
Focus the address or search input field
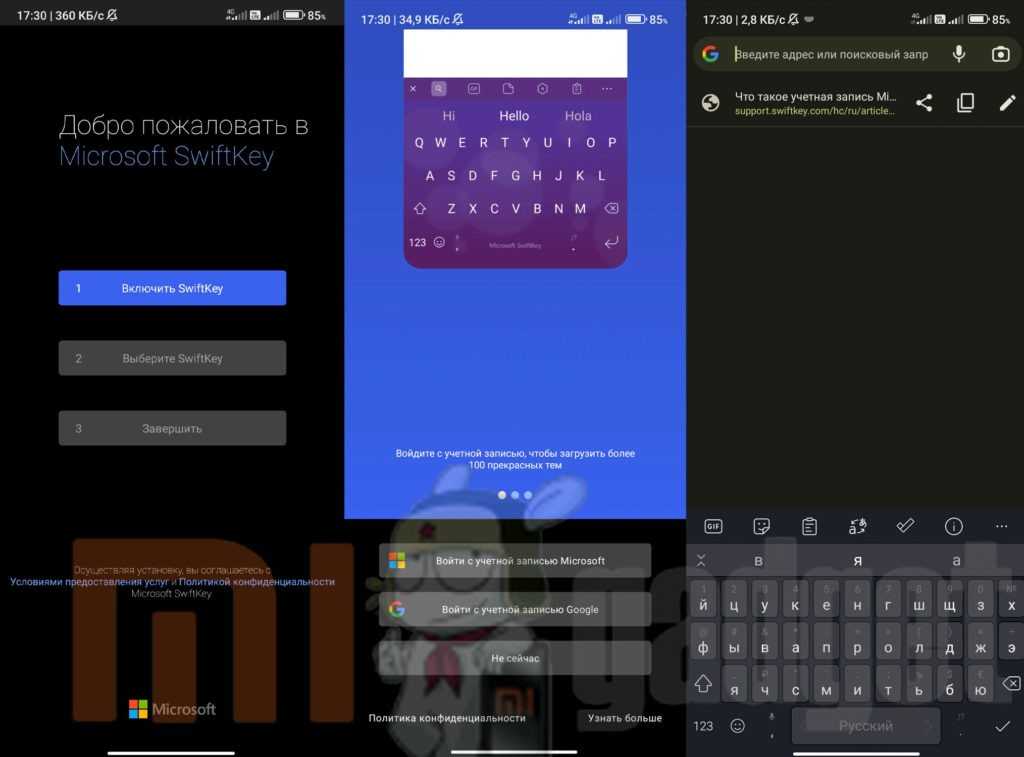click(x=830, y=54)
